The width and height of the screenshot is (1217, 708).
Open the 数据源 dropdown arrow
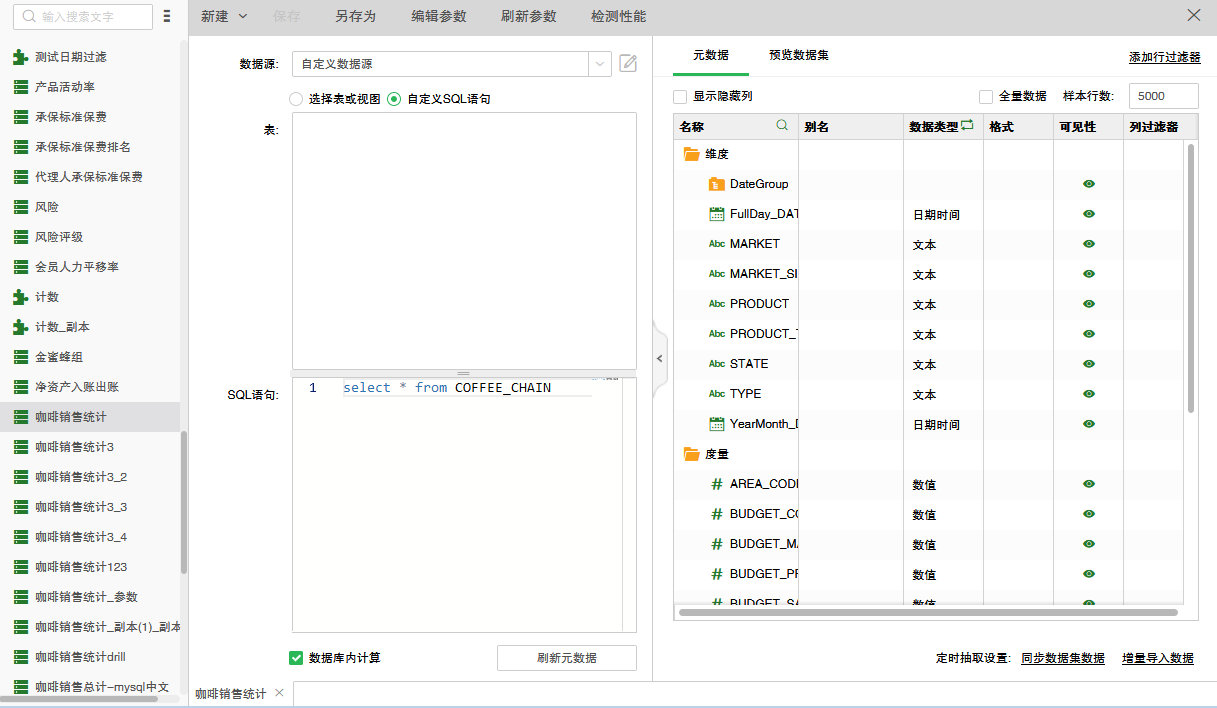point(600,64)
